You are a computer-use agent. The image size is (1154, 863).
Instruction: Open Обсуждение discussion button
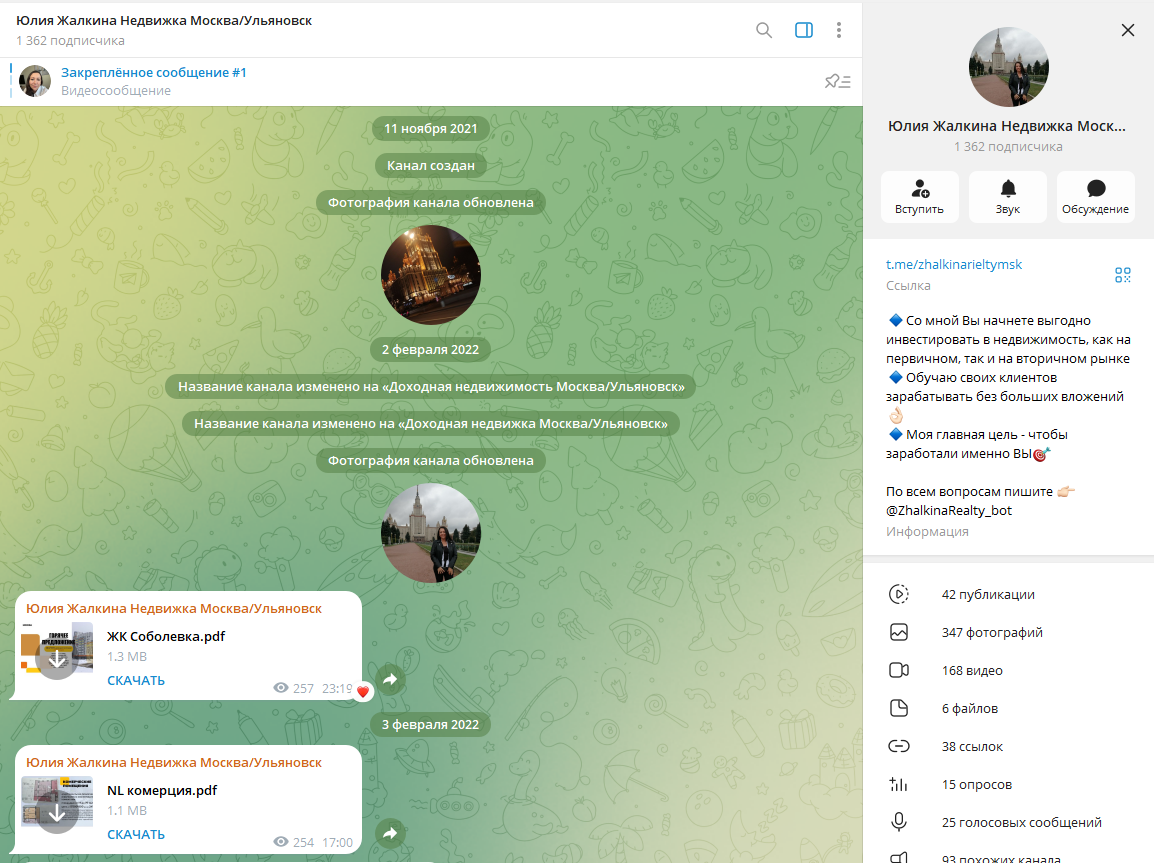click(x=1095, y=196)
